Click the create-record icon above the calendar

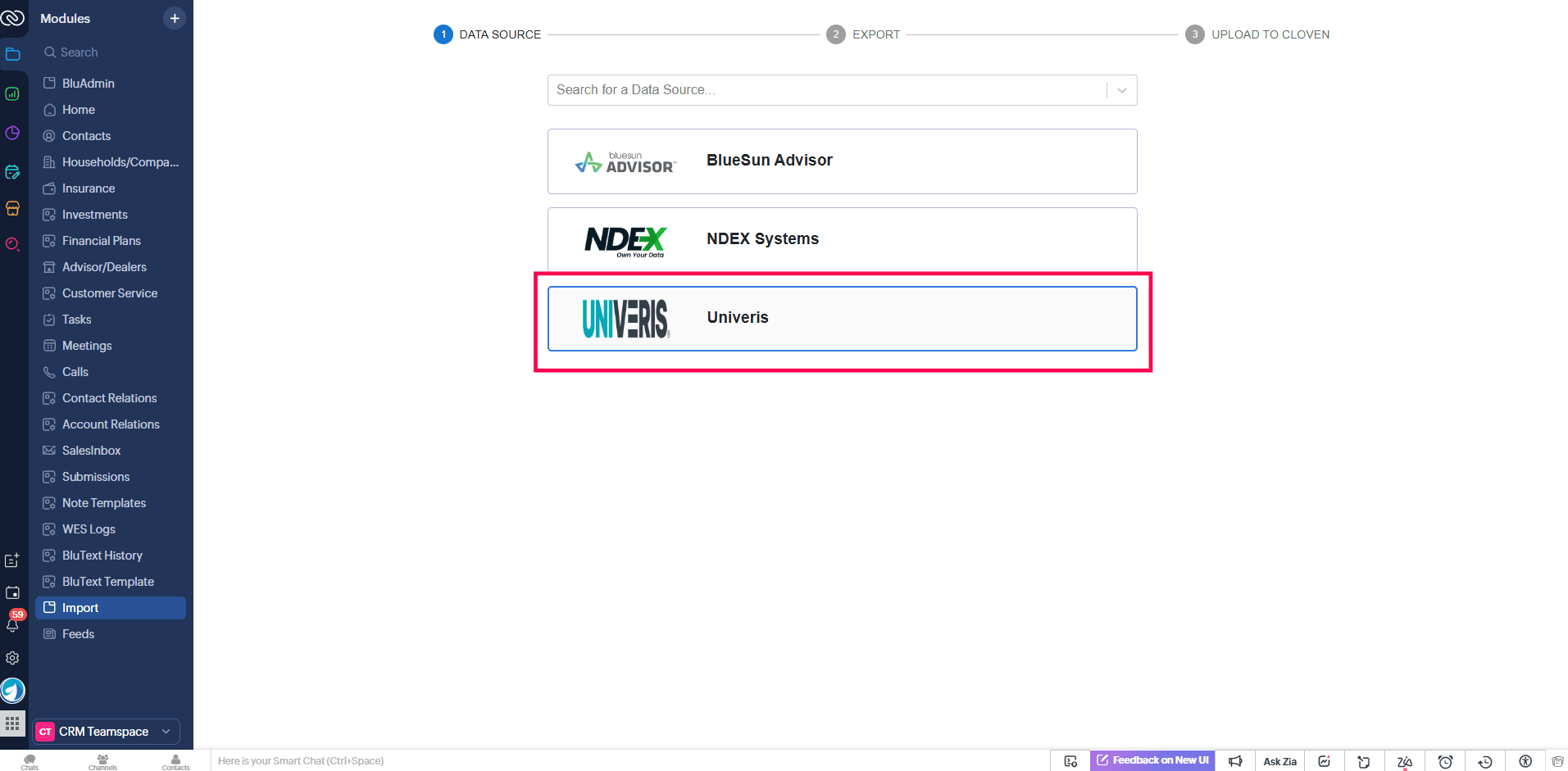coord(12,560)
